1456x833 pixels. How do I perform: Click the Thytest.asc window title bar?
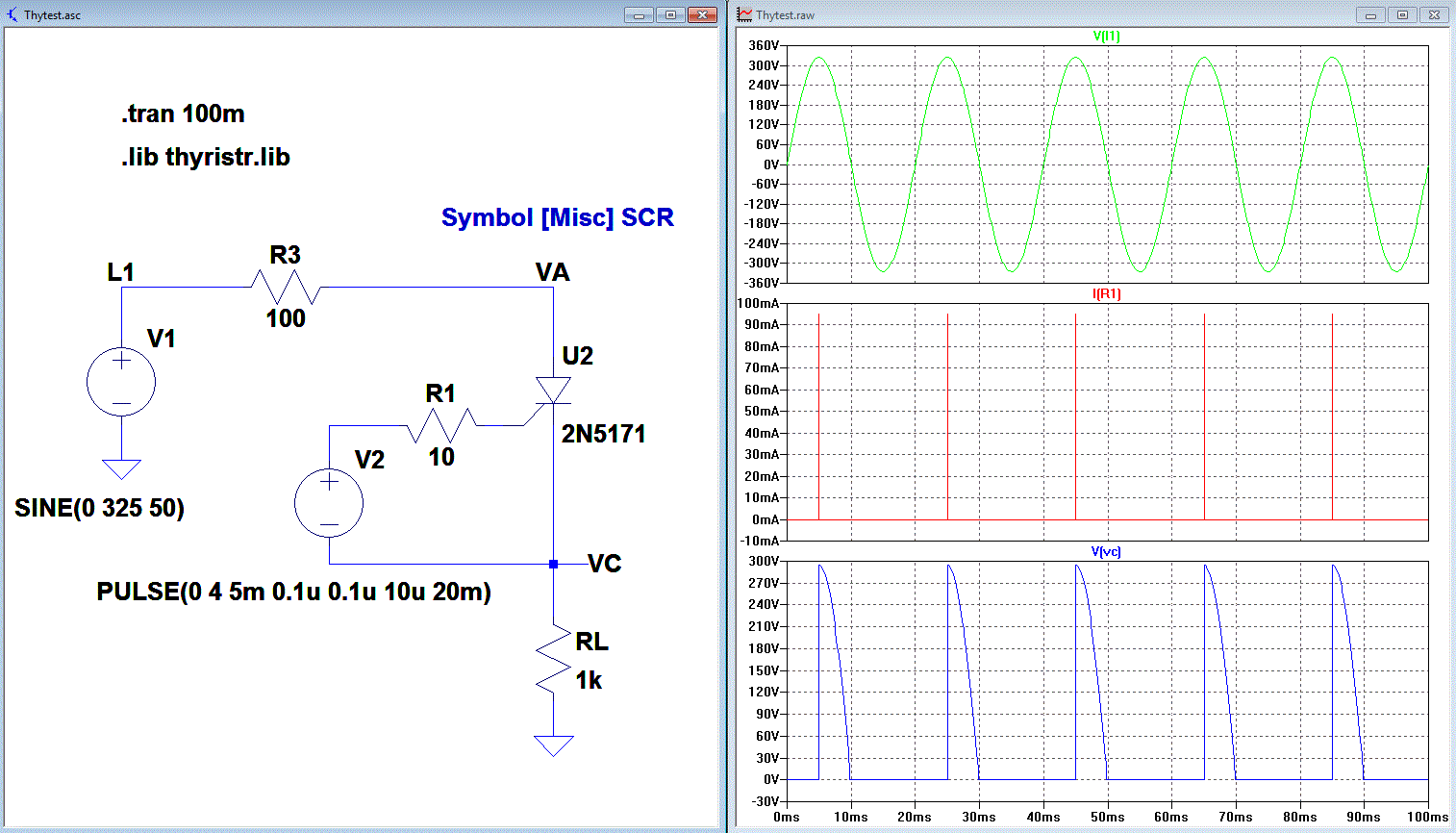click(x=360, y=14)
